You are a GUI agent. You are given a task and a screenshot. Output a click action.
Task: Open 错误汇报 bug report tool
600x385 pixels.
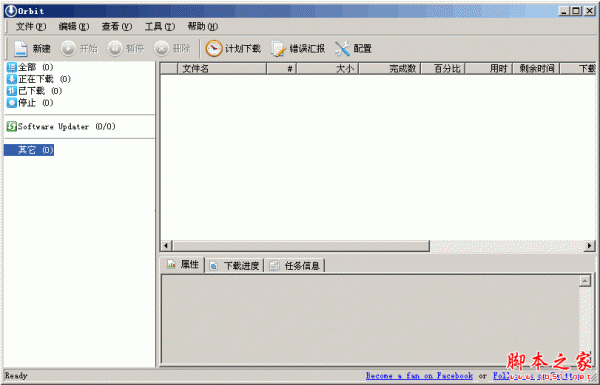[298, 49]
